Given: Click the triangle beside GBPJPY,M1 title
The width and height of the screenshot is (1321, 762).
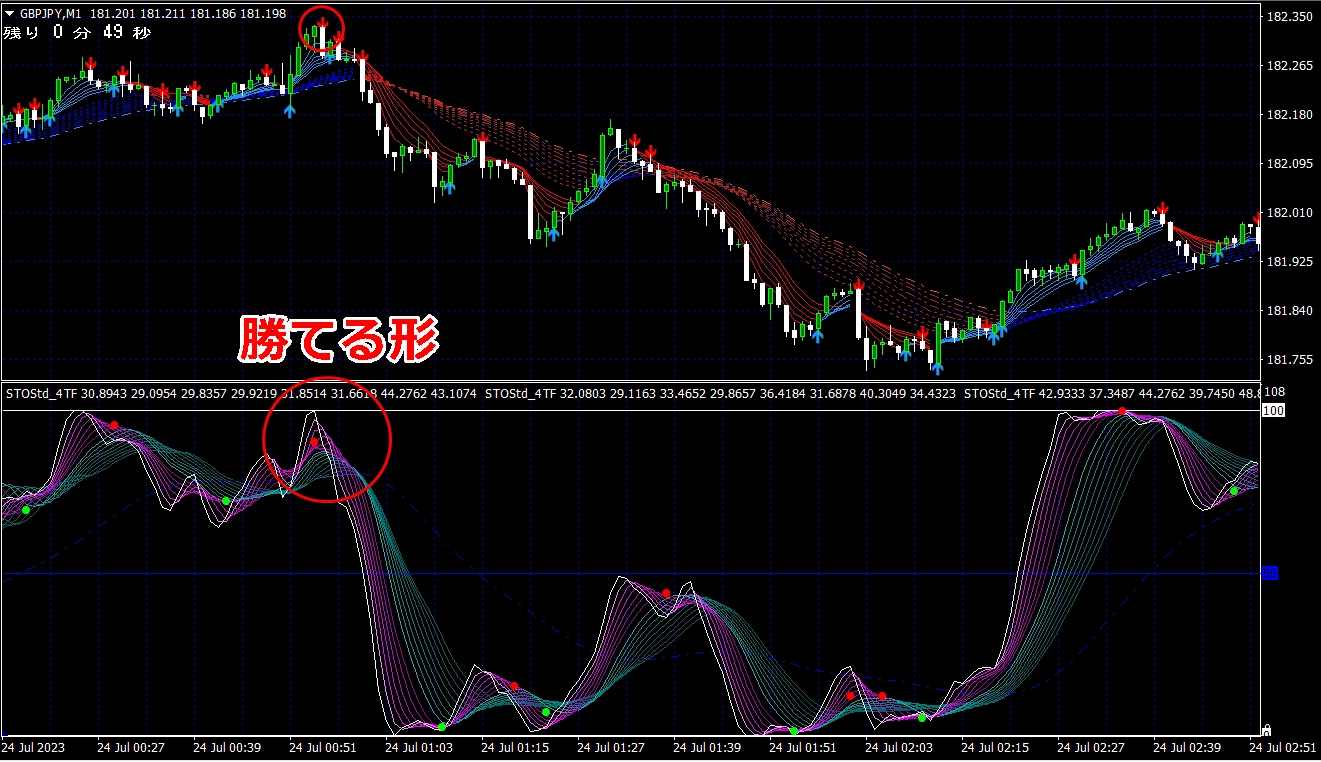Looking at the screenshot, I should point(10,14).
